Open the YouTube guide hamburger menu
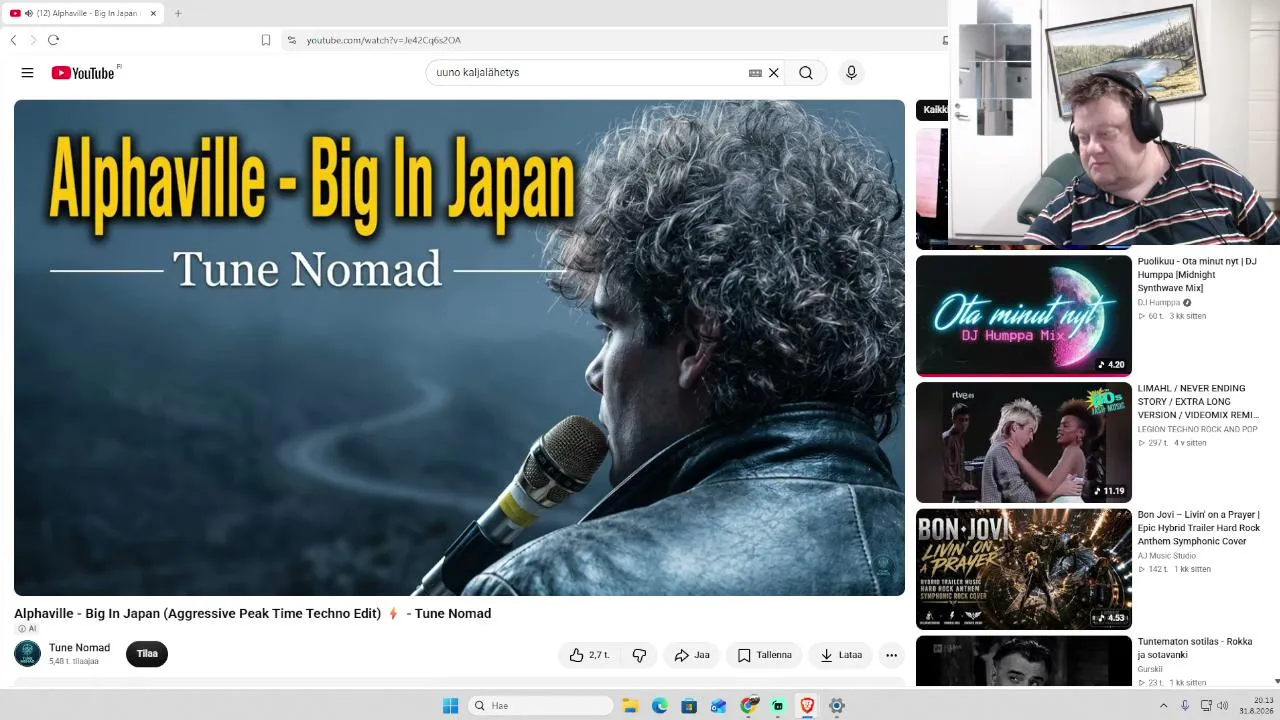The image size is (1280, 720). (x=27, y=73)
